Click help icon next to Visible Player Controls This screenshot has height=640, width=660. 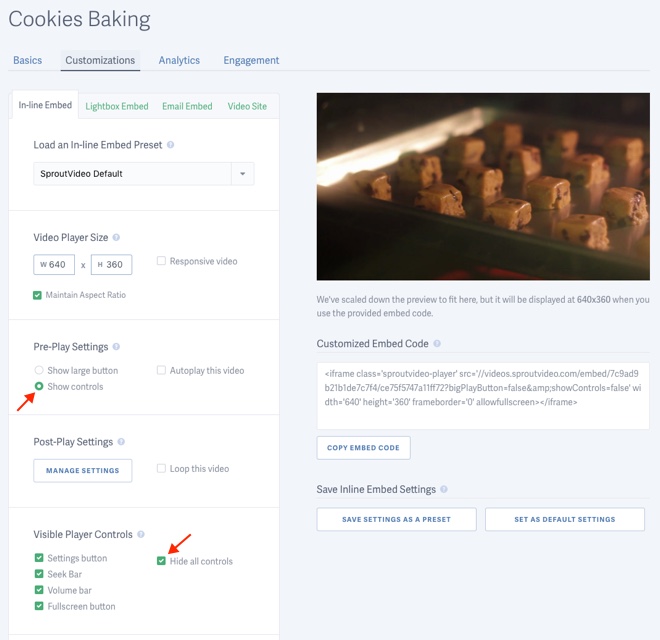(x=141, y=535)
